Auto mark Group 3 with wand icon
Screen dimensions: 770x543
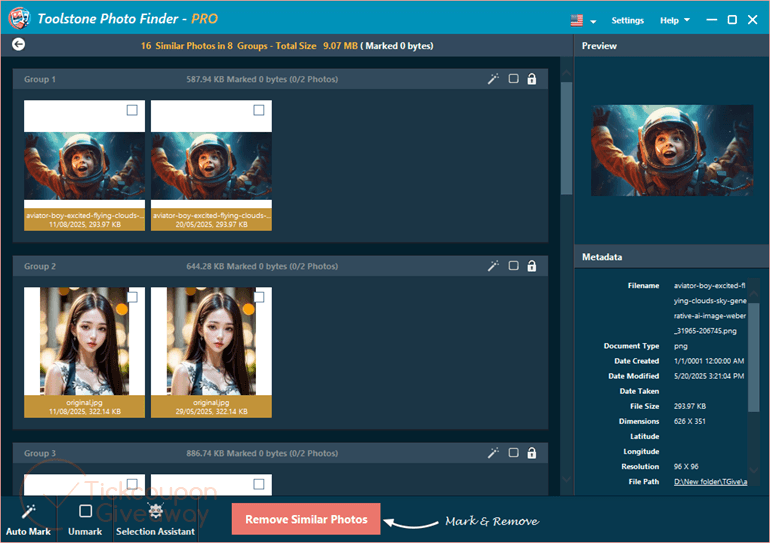pos(493,453)
